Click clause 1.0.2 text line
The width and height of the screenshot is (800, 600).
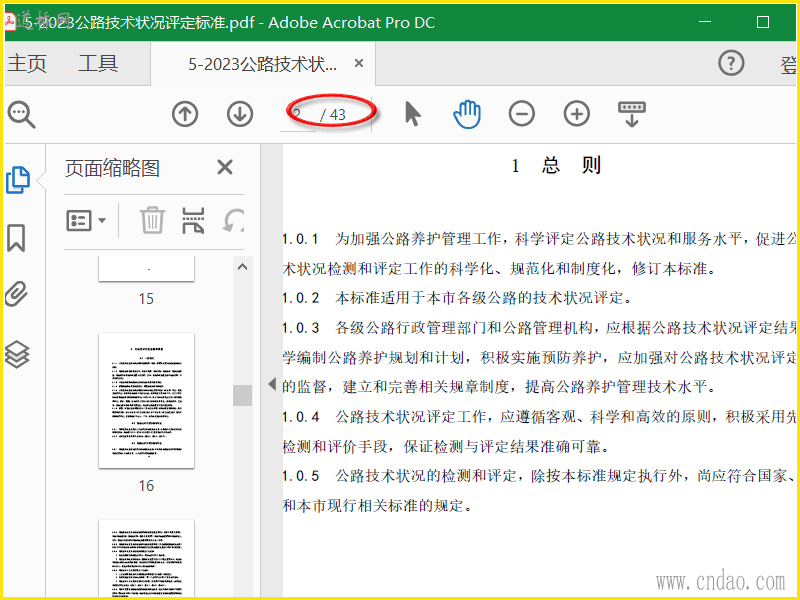point(458,298)
